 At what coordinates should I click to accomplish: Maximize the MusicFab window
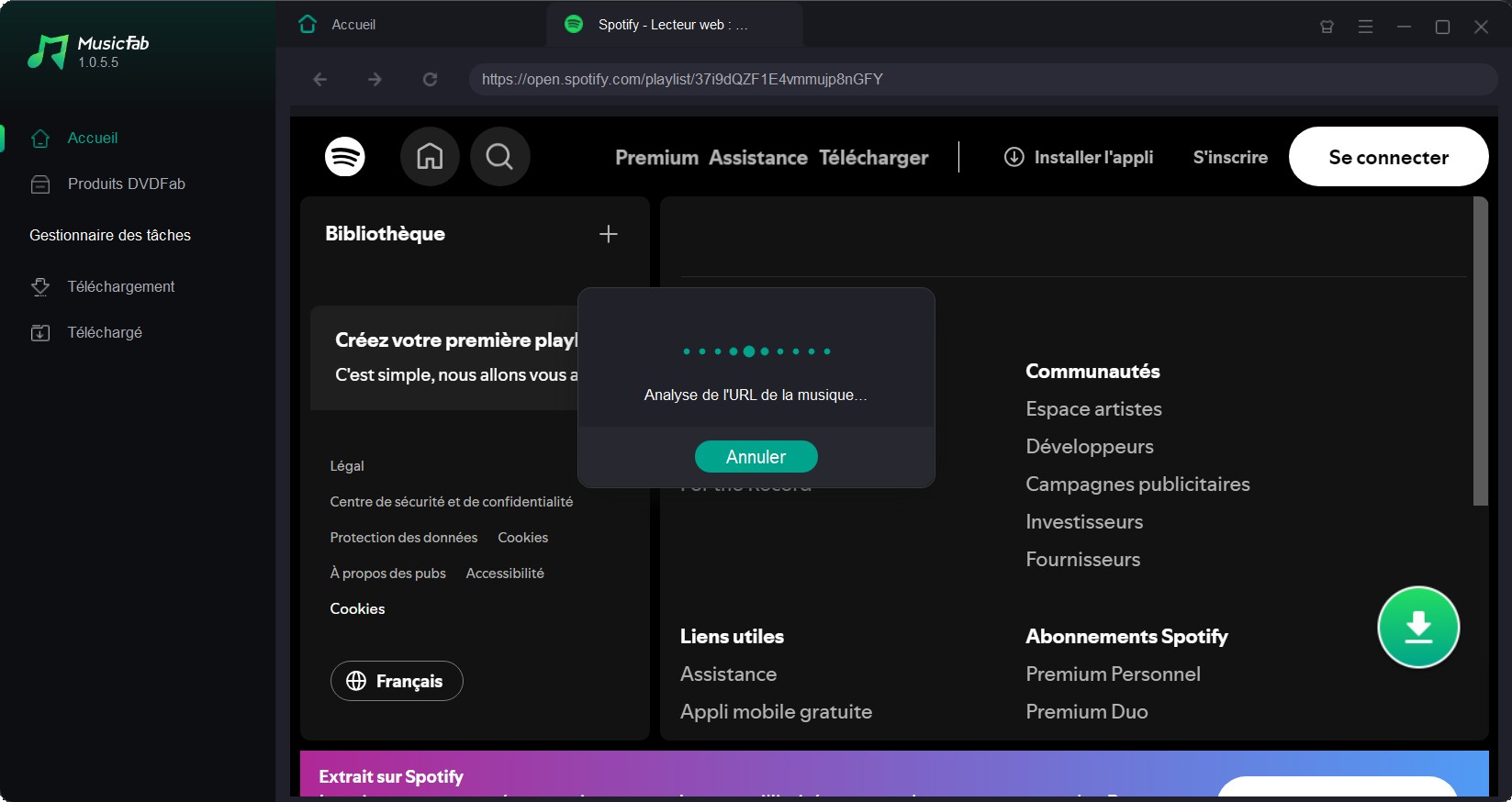point(1442,27)
